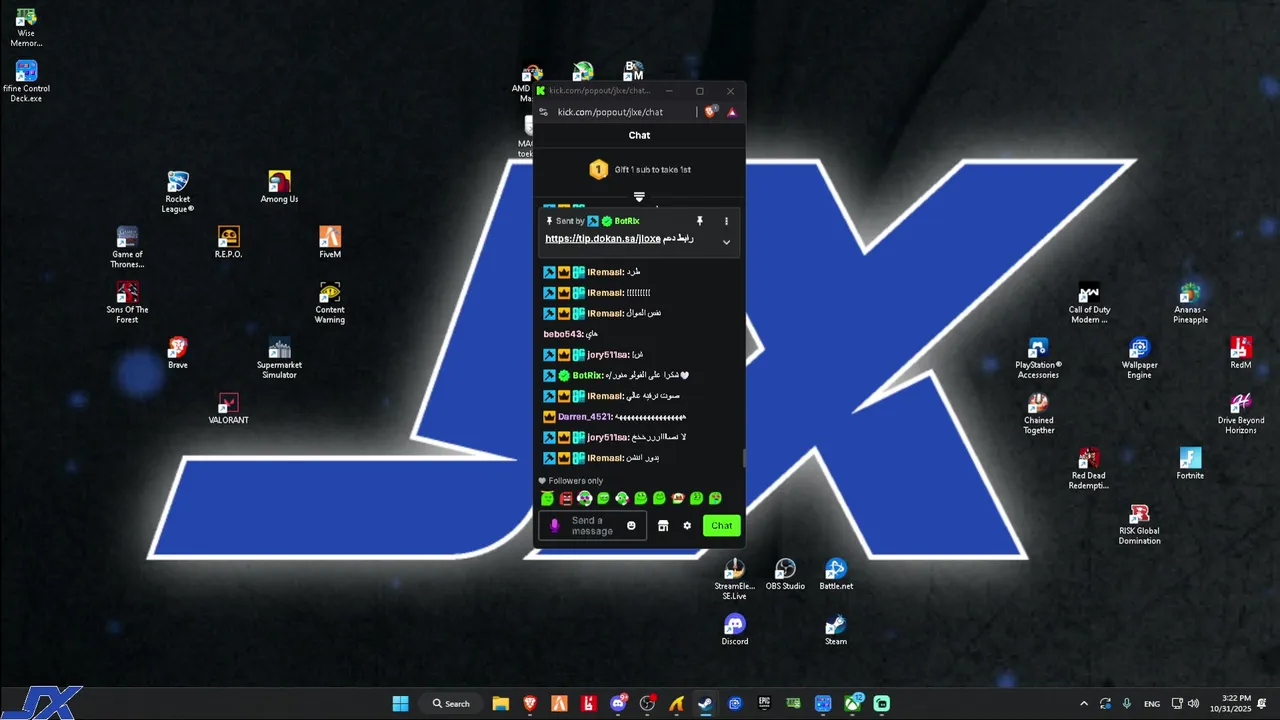
Task: Open volume control in system tray
Action: point(1193,704)
